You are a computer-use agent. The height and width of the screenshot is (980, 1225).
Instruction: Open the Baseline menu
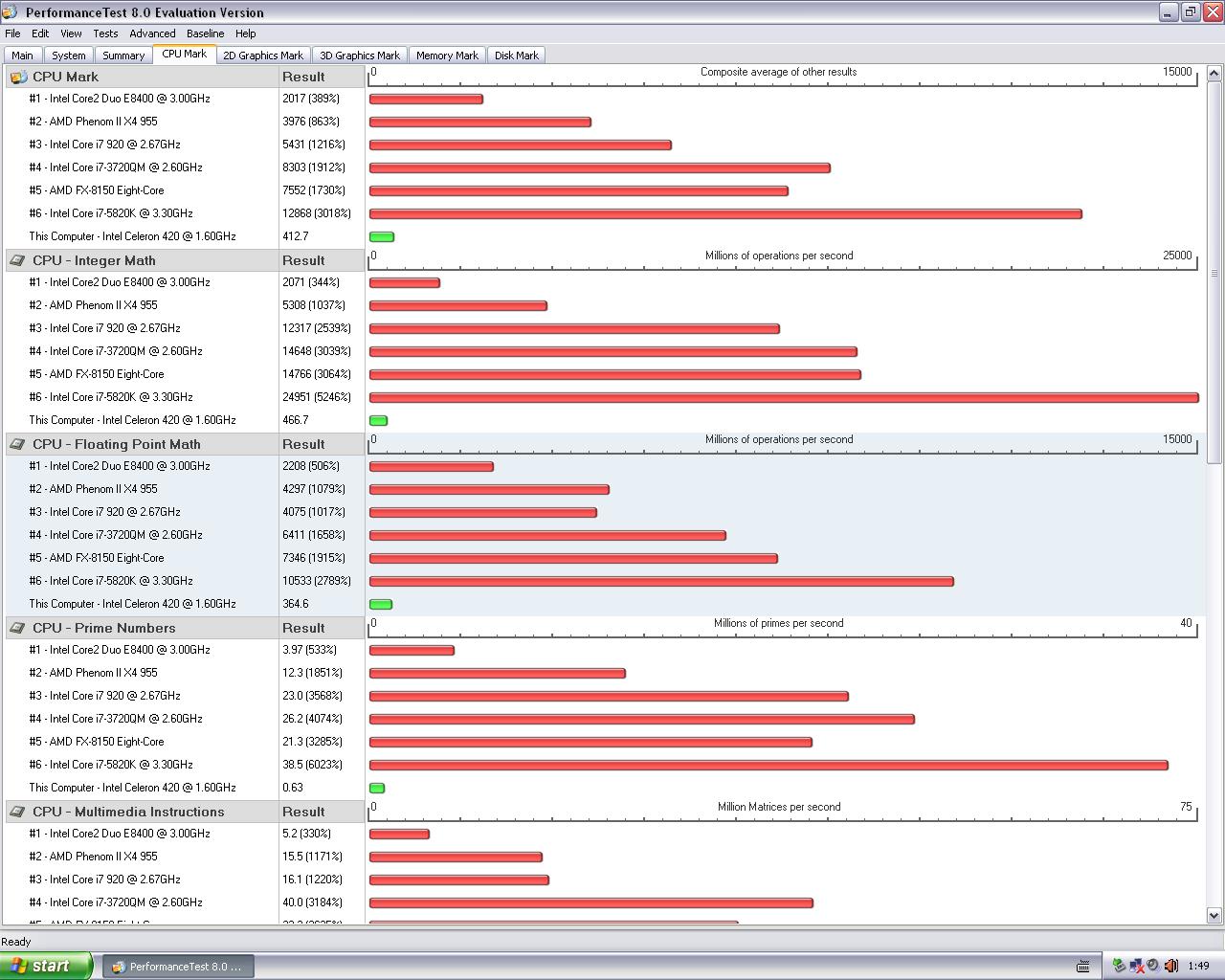[205, 33]
